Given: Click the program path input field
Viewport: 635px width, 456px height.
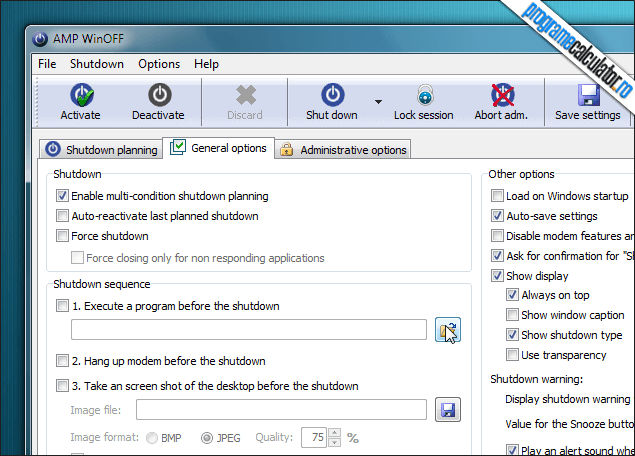Looking at the screenshot, I should pyautogui.click(x=249, y=330).
